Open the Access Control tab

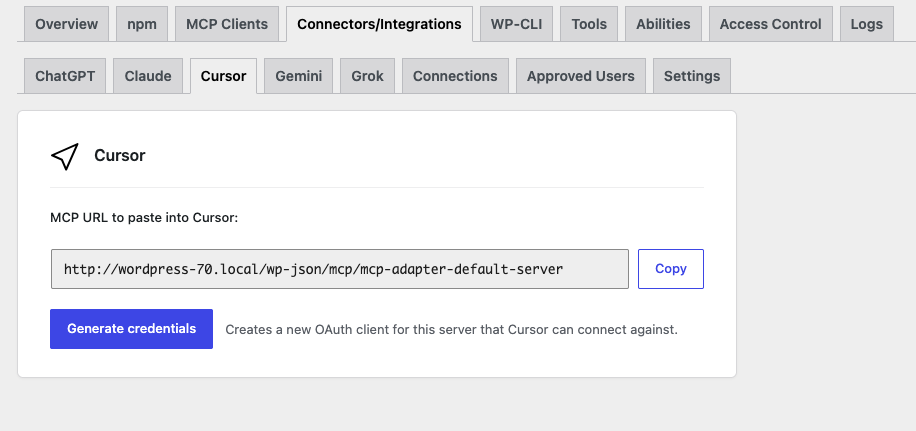(x=771, y=24)
